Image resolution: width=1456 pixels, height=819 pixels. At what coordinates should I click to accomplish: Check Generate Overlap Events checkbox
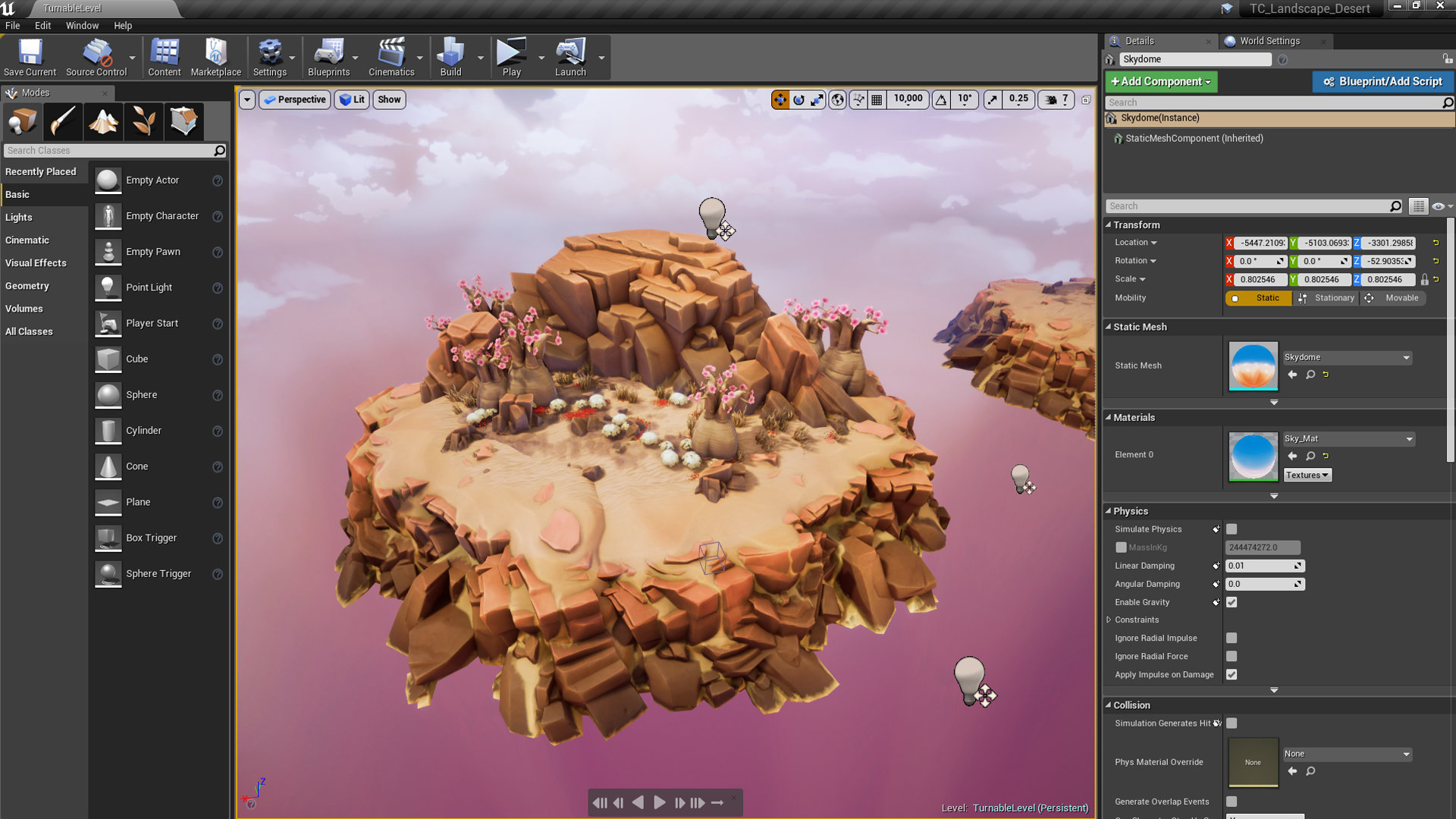[x=1232, y=802]
